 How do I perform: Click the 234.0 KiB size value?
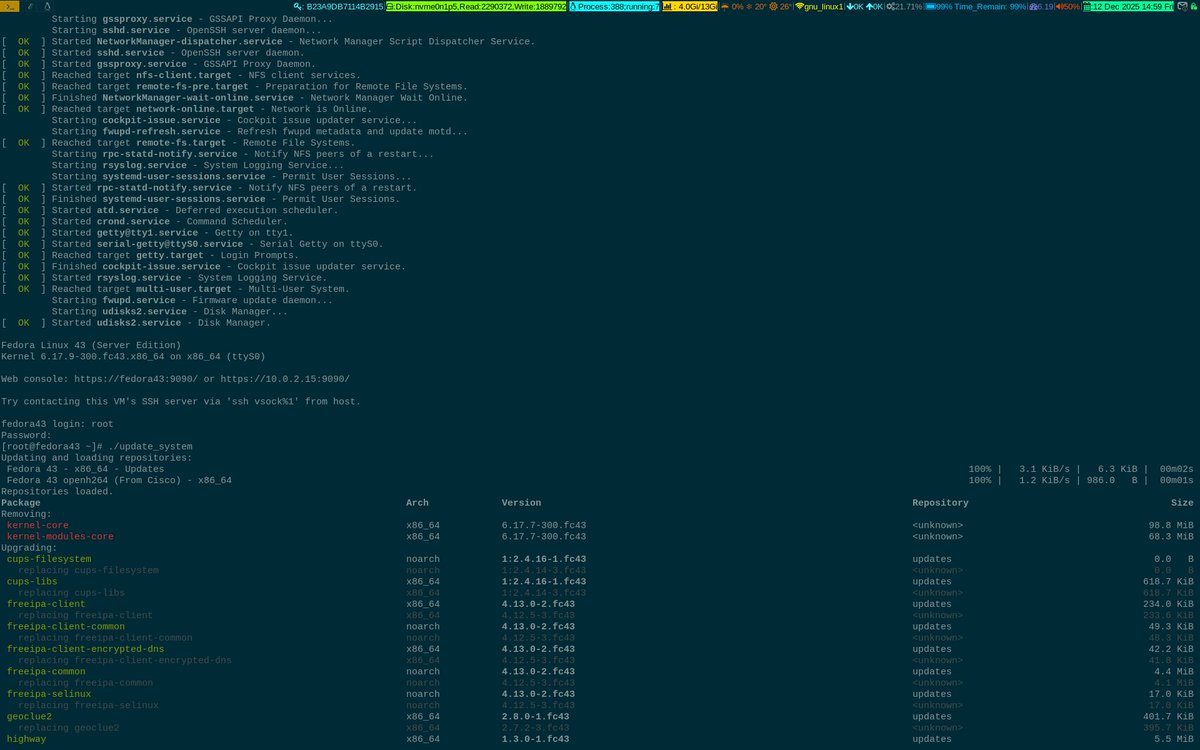point(1168,604)
